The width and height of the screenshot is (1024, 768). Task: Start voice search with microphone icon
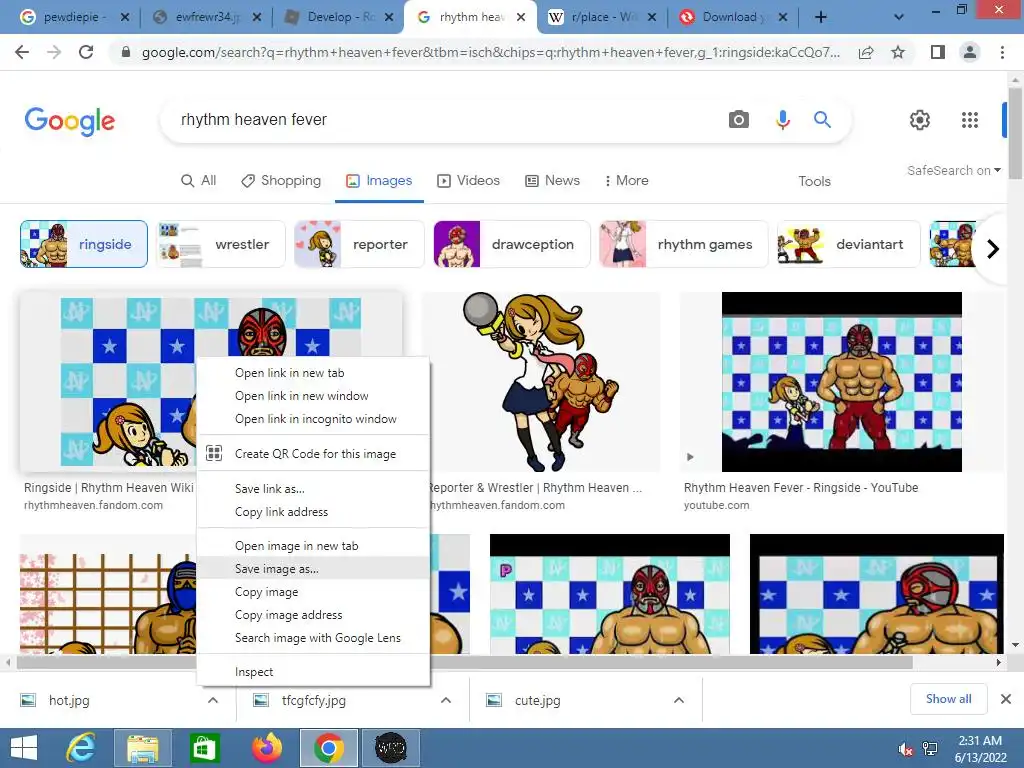782,120
